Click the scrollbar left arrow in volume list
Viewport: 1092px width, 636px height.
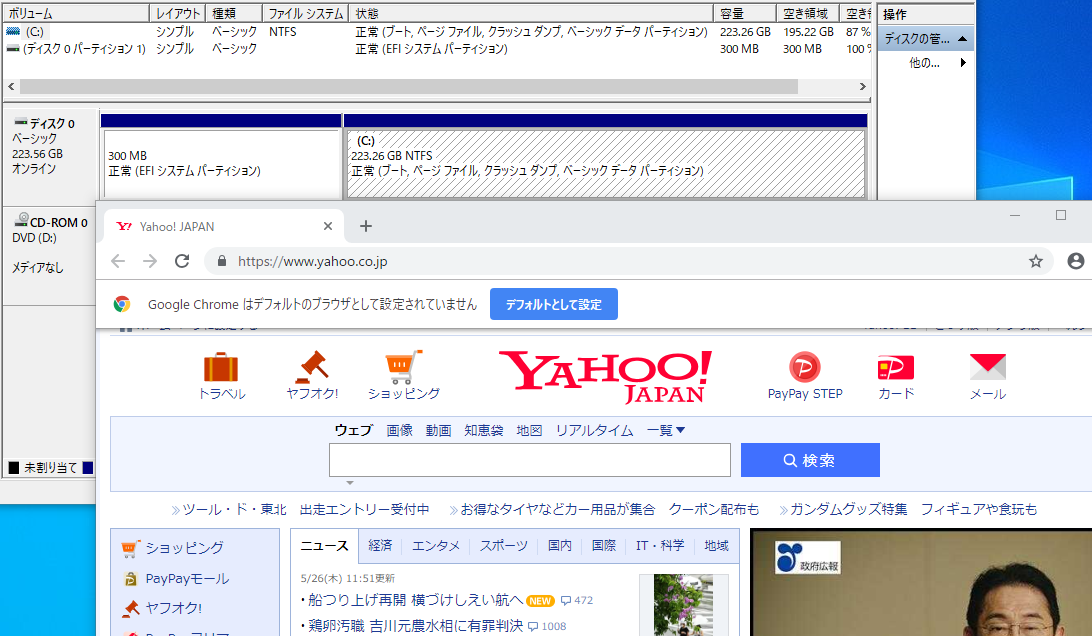[11, 86]
